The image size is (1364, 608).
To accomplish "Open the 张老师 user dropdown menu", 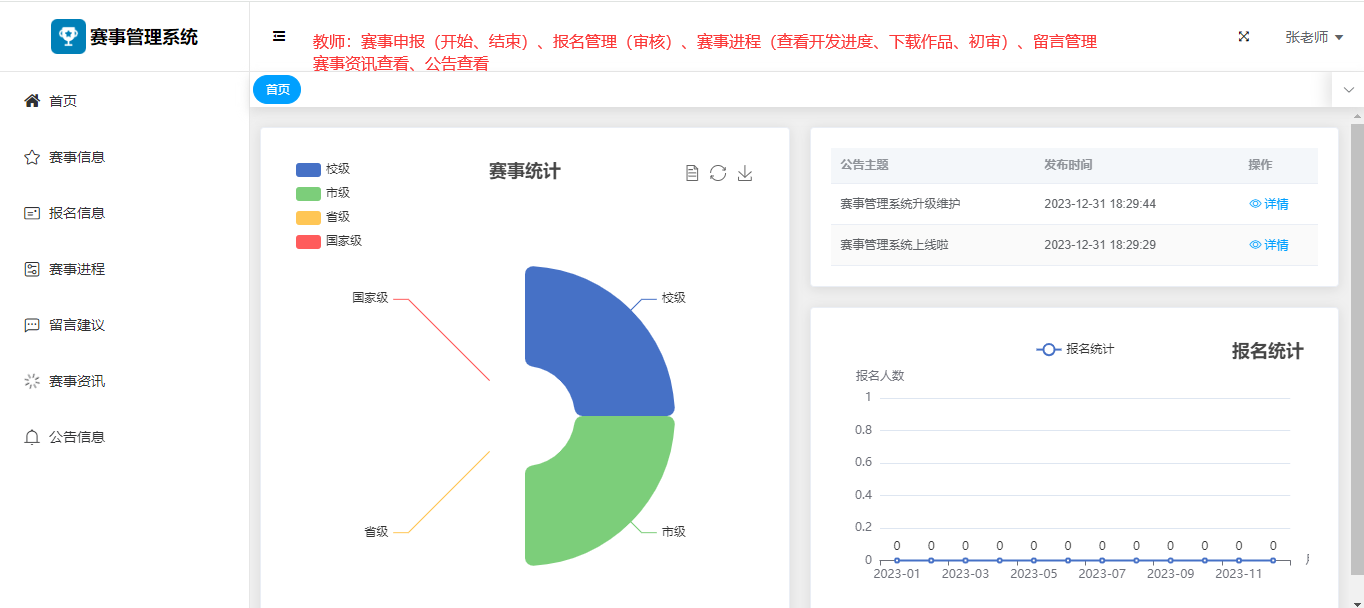I will tap(1313, 37).
